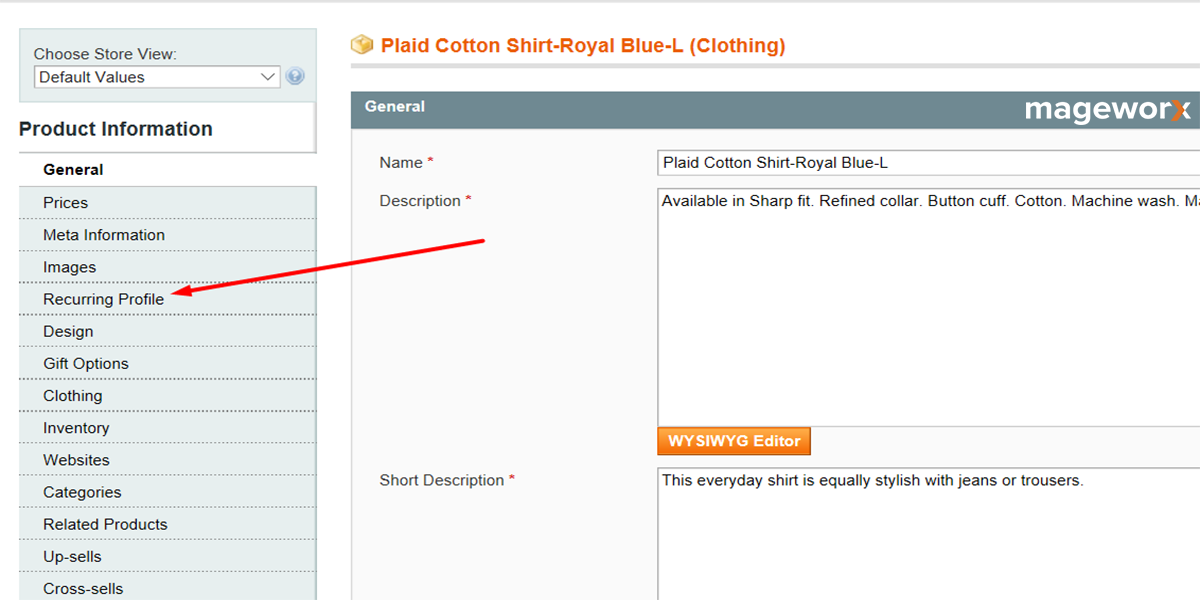Click the help icon next to Store View selector
Image resolution: width=1200 pixels, height=600 pixels.
coord(295,76)
